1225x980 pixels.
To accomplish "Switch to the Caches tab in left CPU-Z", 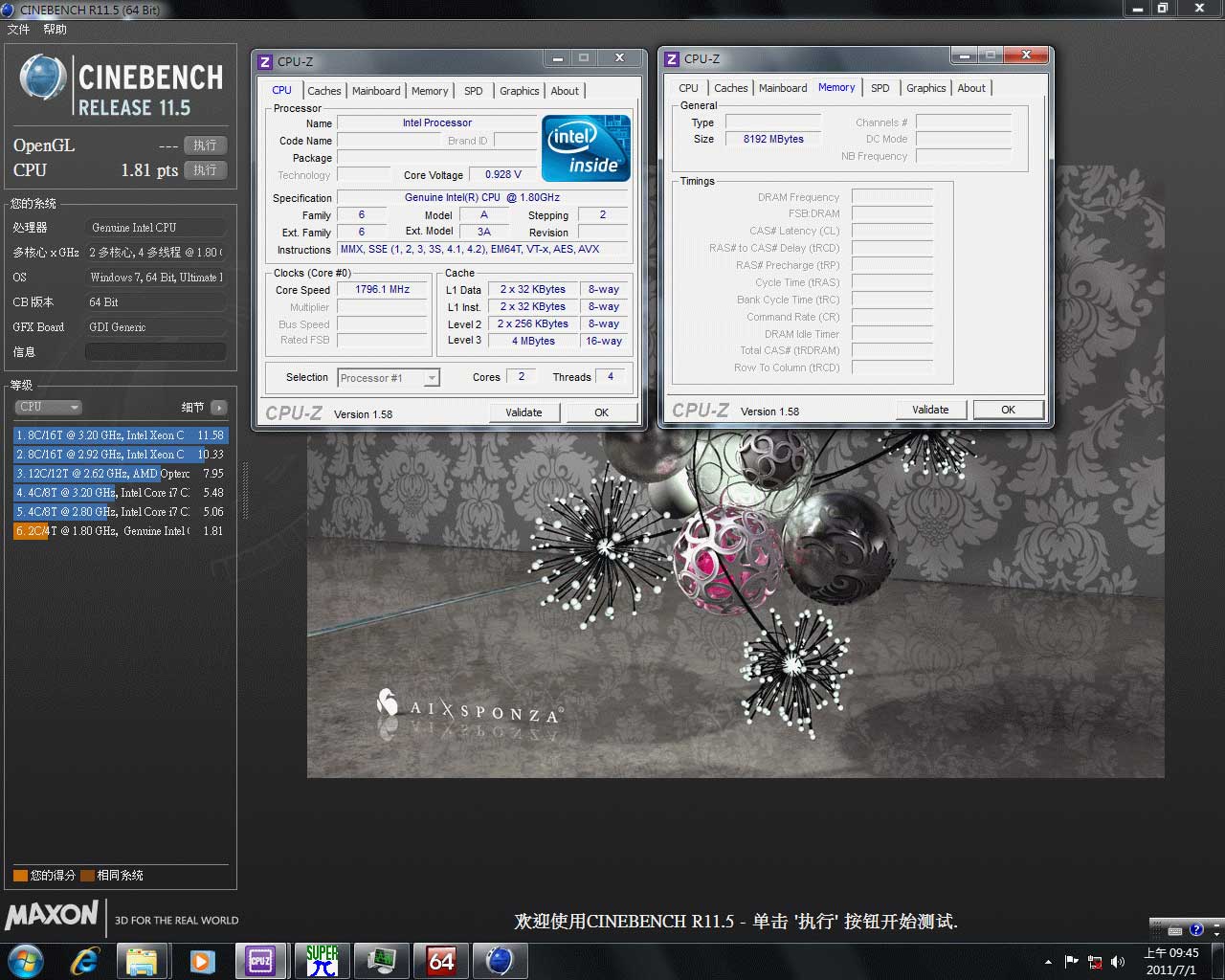I will pyautogui.click(x=323, y=91).
